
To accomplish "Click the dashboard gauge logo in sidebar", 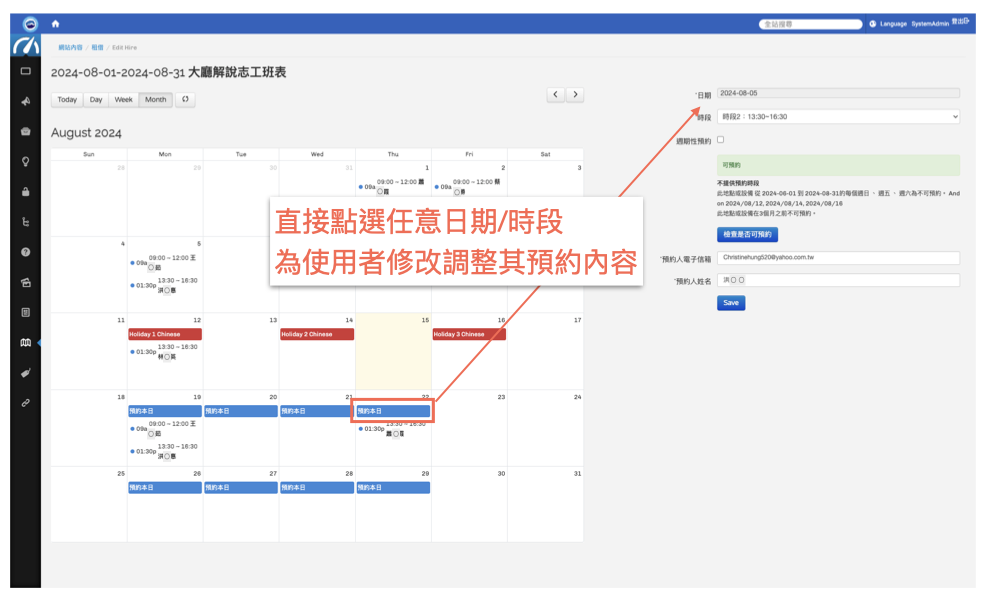I will [x=26, y=46].
